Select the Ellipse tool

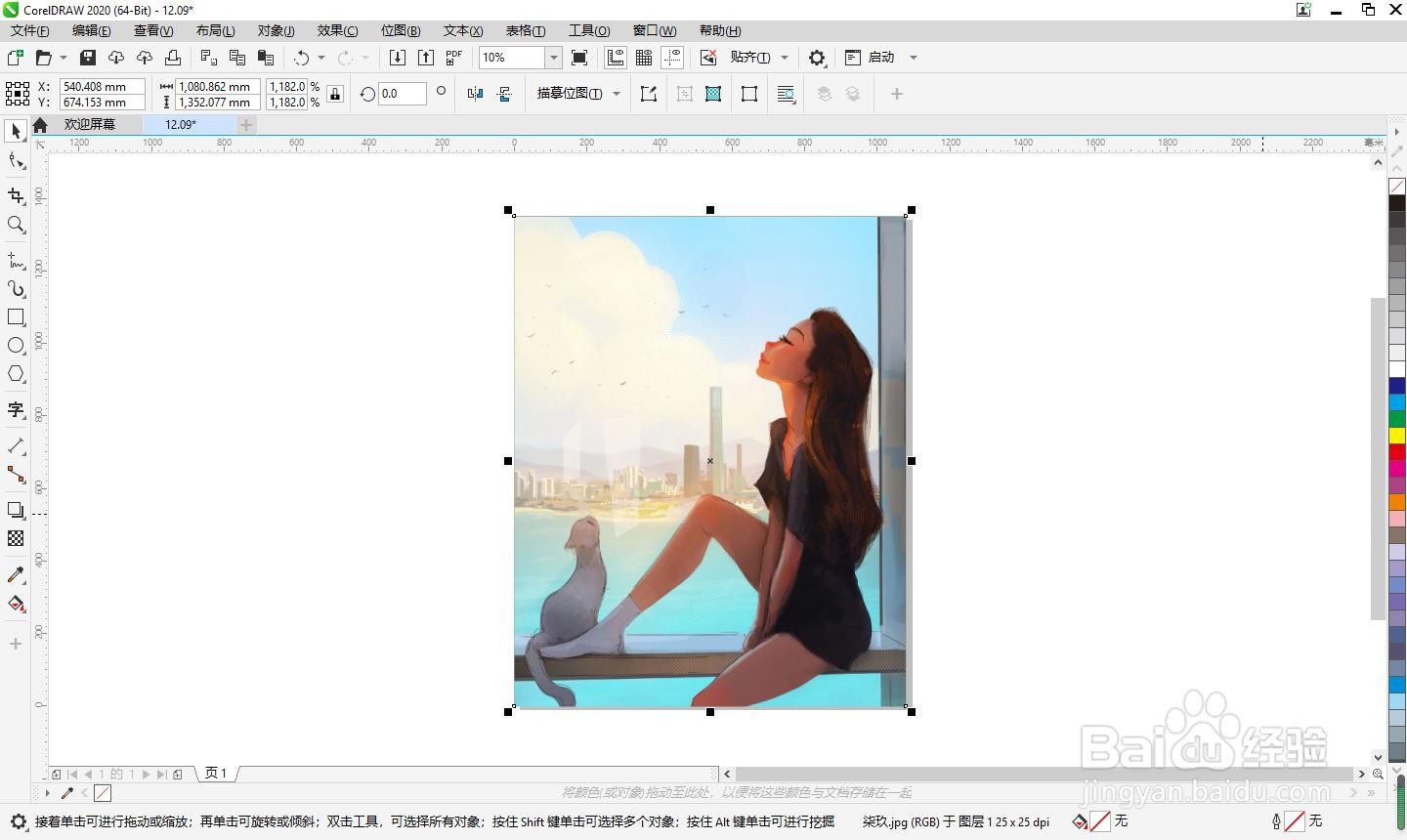click(x=16, y=346)
